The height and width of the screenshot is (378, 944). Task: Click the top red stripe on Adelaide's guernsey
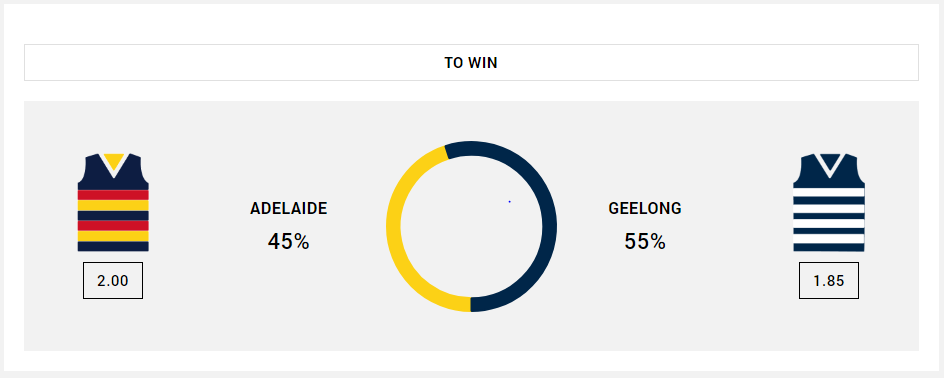(x=113, y=195)
